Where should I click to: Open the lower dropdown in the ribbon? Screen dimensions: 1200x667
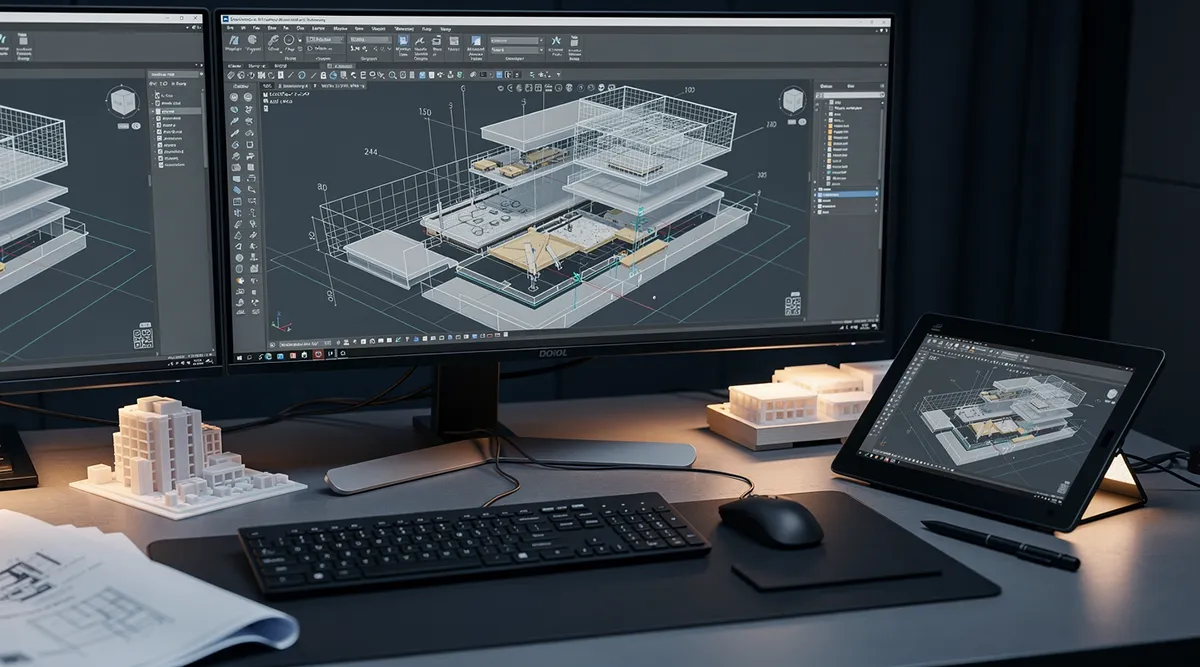514,52
